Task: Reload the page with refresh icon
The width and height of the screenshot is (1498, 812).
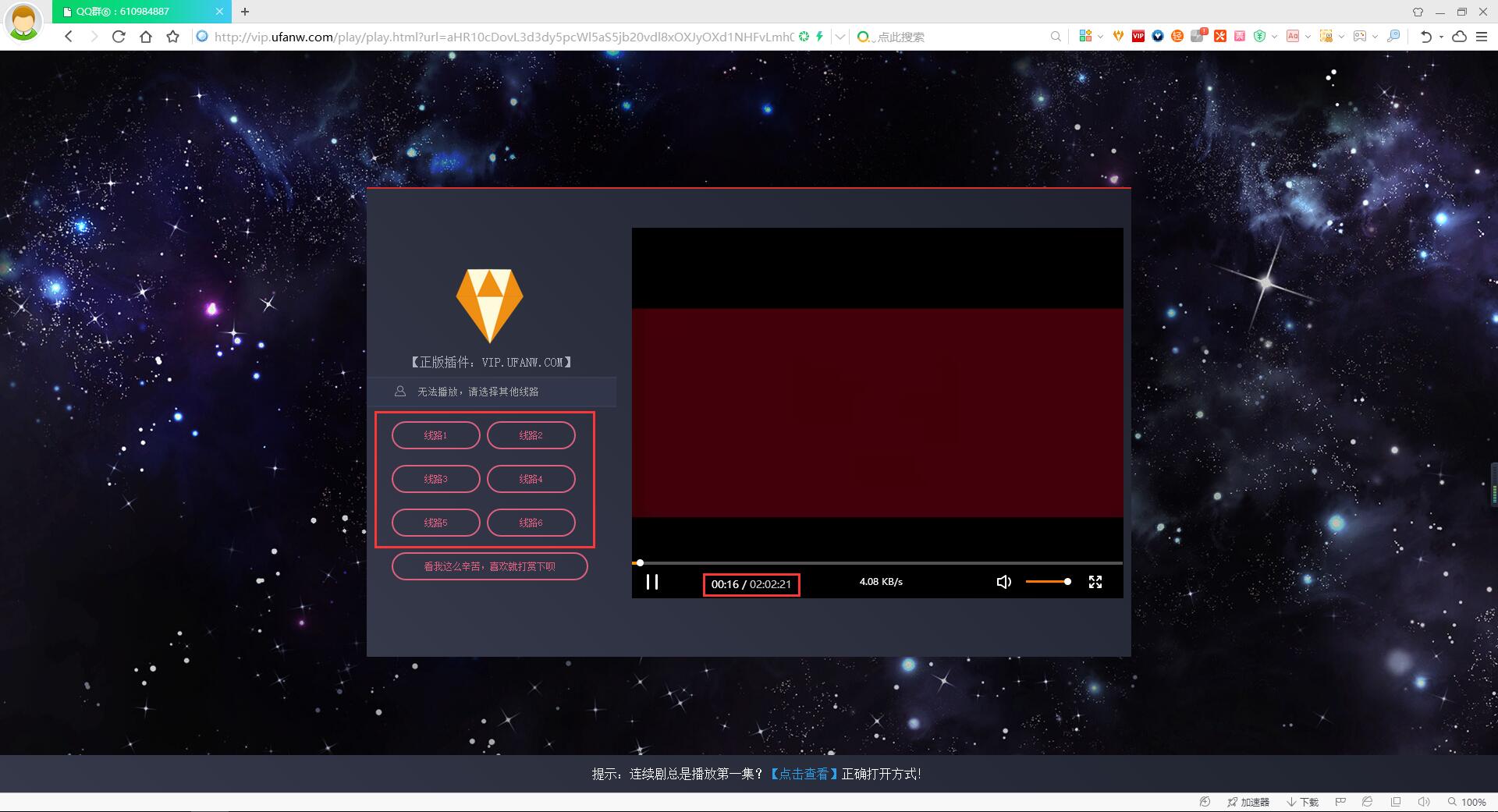Action: pyautogui.click(x=119, y=37)
